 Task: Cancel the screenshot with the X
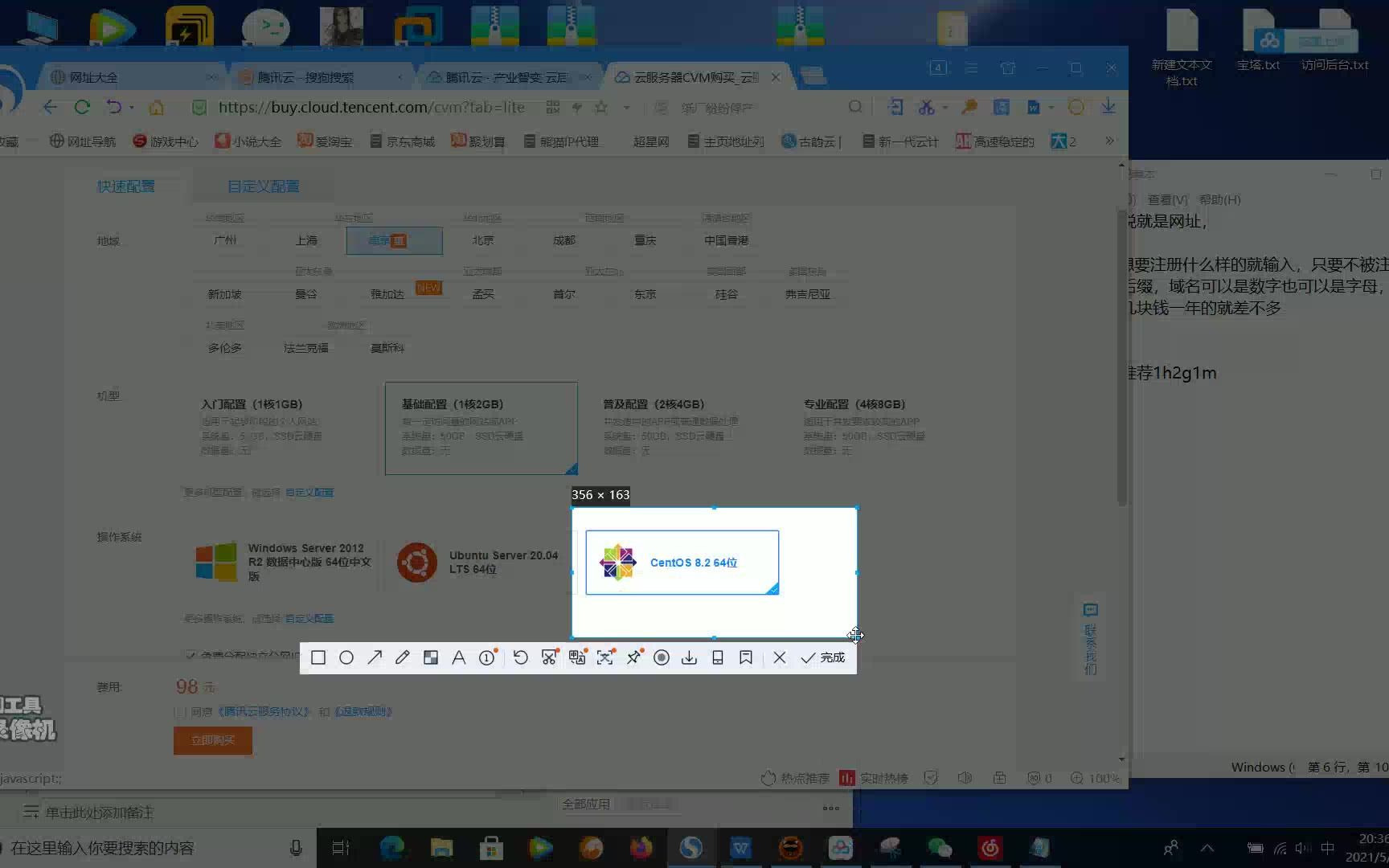(780, 657)
